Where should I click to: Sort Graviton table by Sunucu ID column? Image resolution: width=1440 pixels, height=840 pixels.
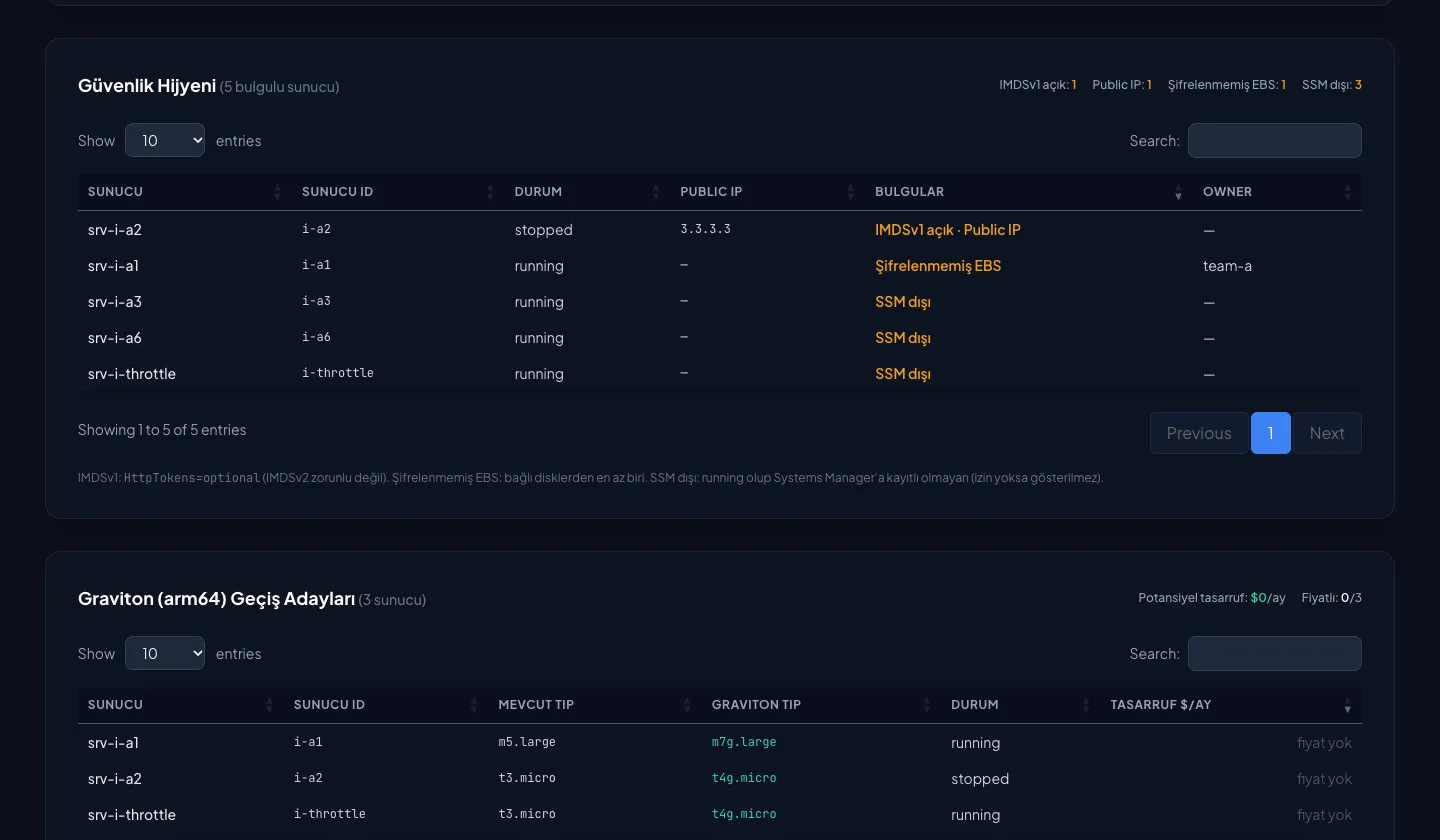(x=386, y=705)
